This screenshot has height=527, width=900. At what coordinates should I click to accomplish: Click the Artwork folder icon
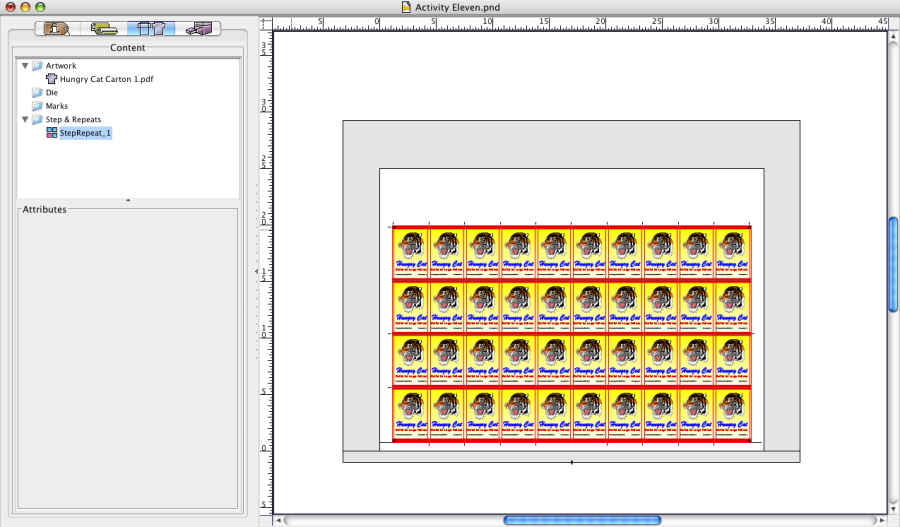click(x=37, y=65)
